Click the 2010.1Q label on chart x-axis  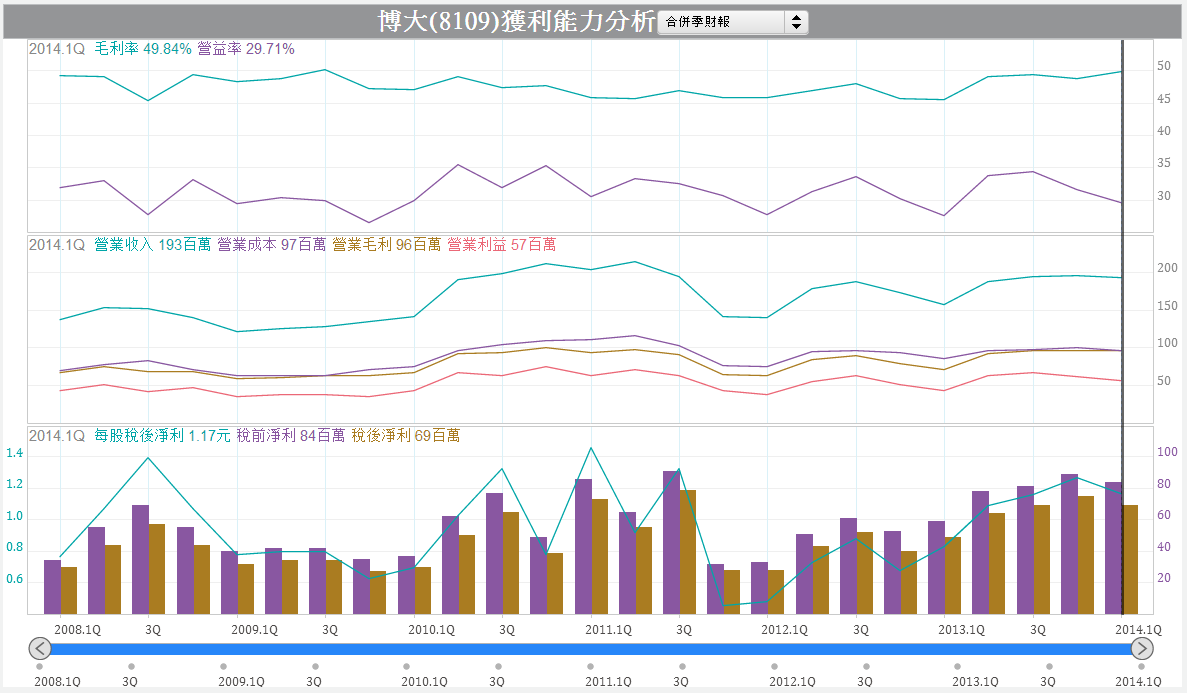(x=431, y=629)
